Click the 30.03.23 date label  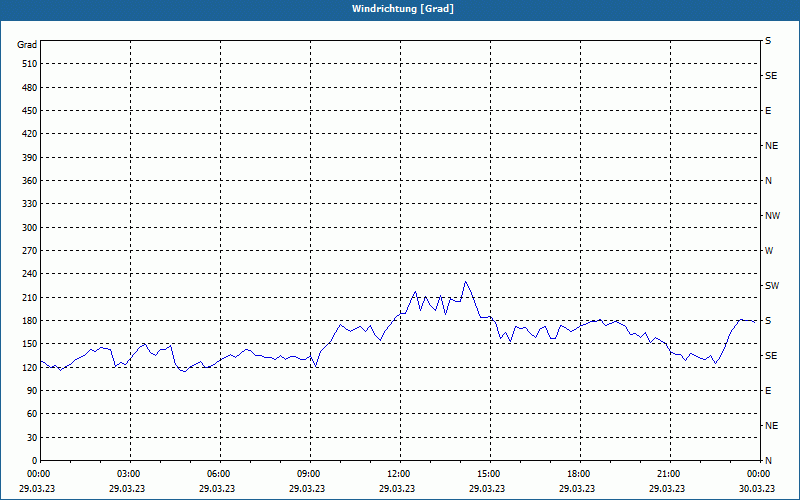coord(757,488)
